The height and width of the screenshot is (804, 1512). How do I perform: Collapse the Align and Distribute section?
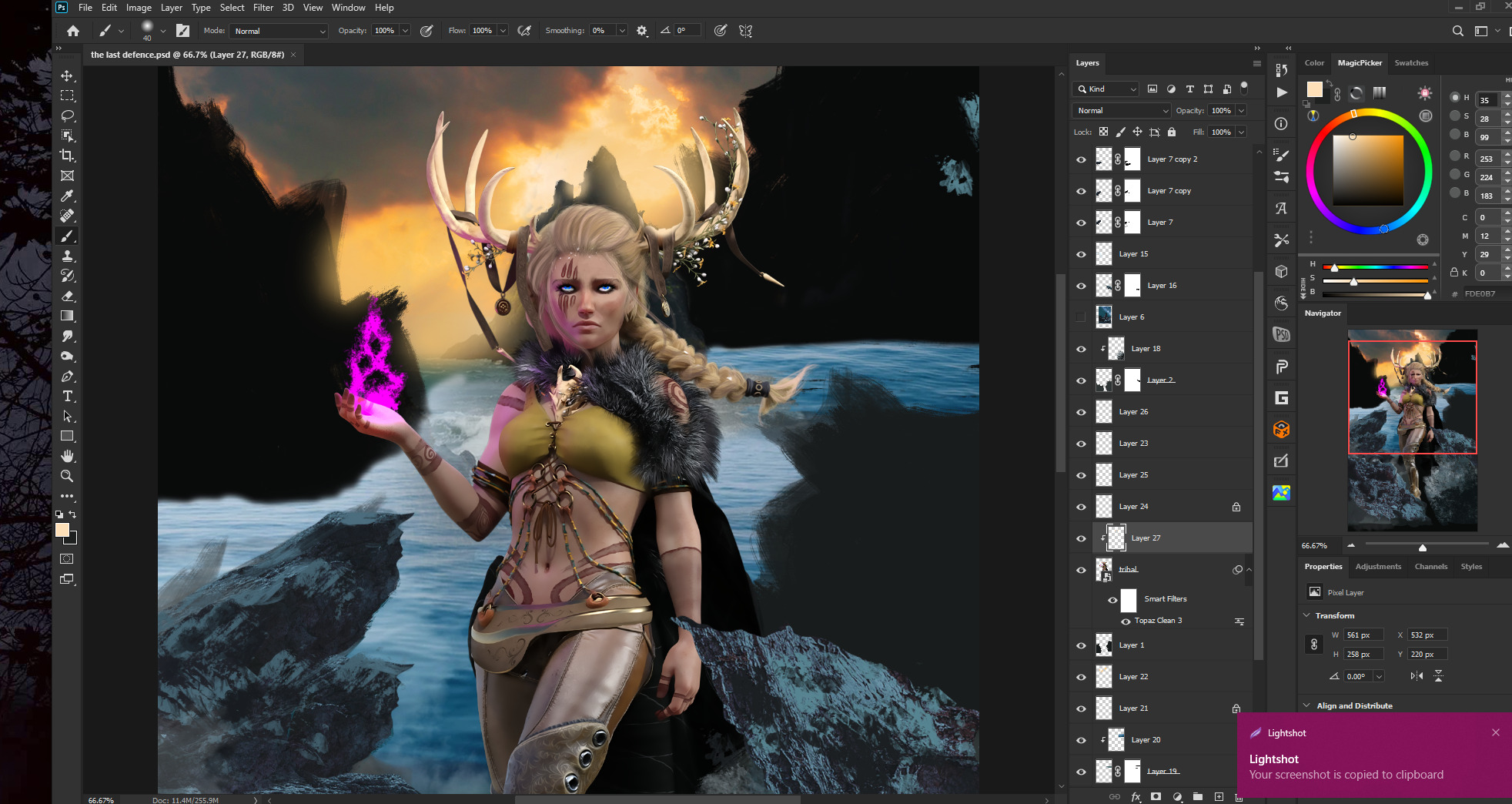pos(1306,705)
